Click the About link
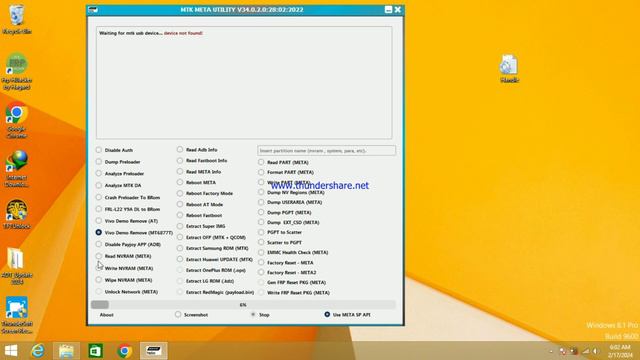This screenshot has height=360, width=640. click(x=107, y=315)
